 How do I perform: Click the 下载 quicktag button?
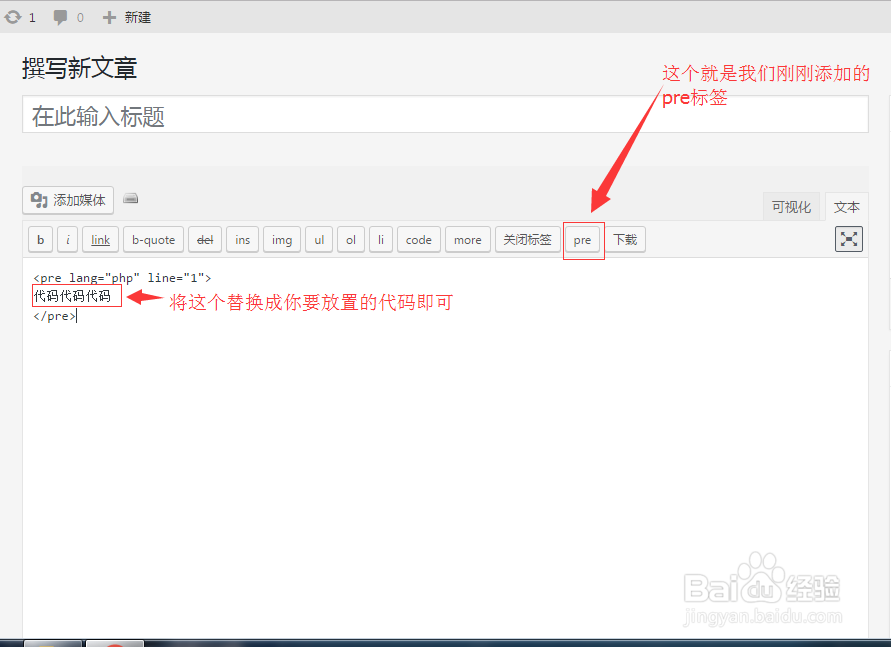(x=625, y=240)
